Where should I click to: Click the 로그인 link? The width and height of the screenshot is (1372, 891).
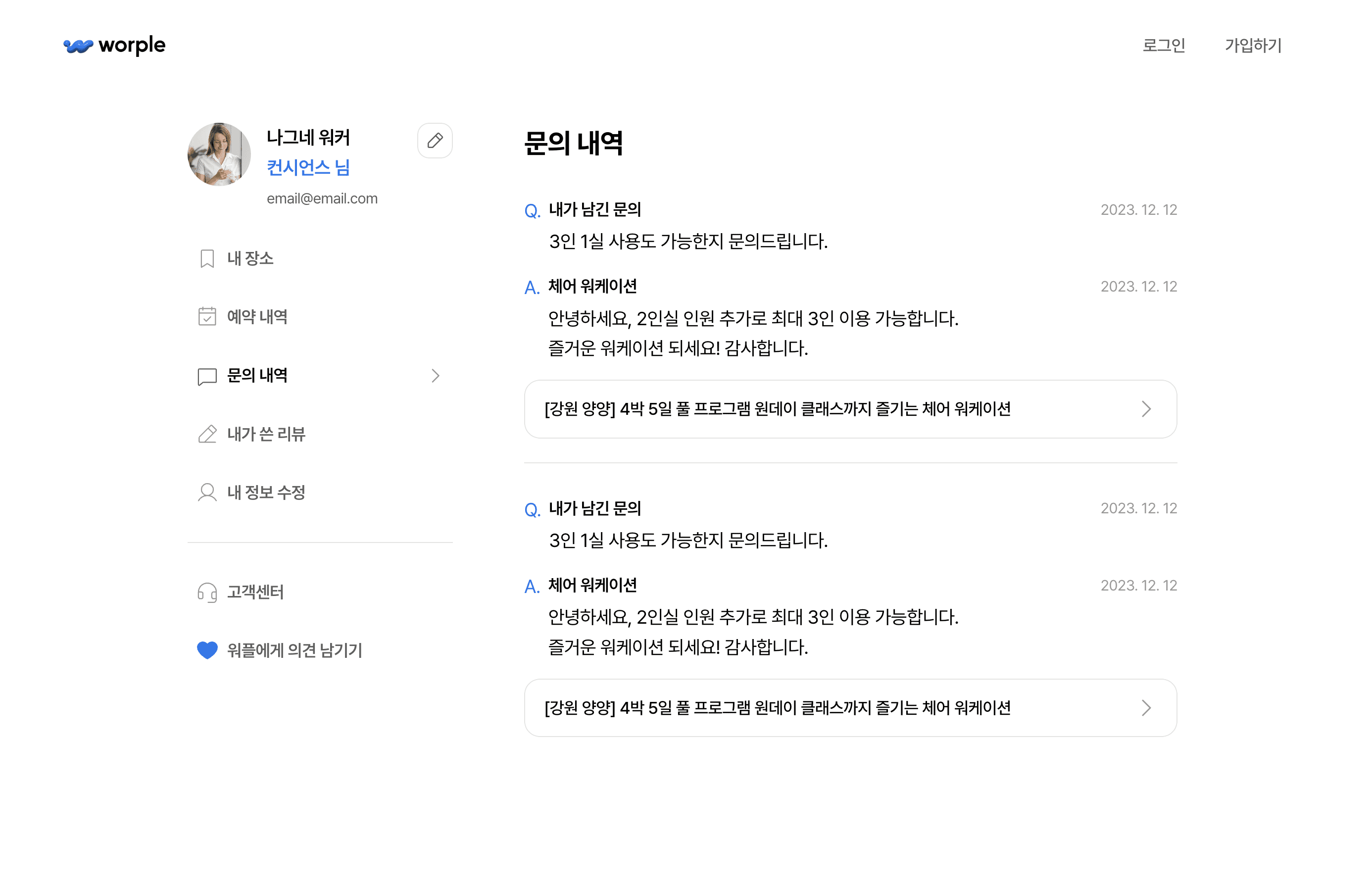[1163, 45]
